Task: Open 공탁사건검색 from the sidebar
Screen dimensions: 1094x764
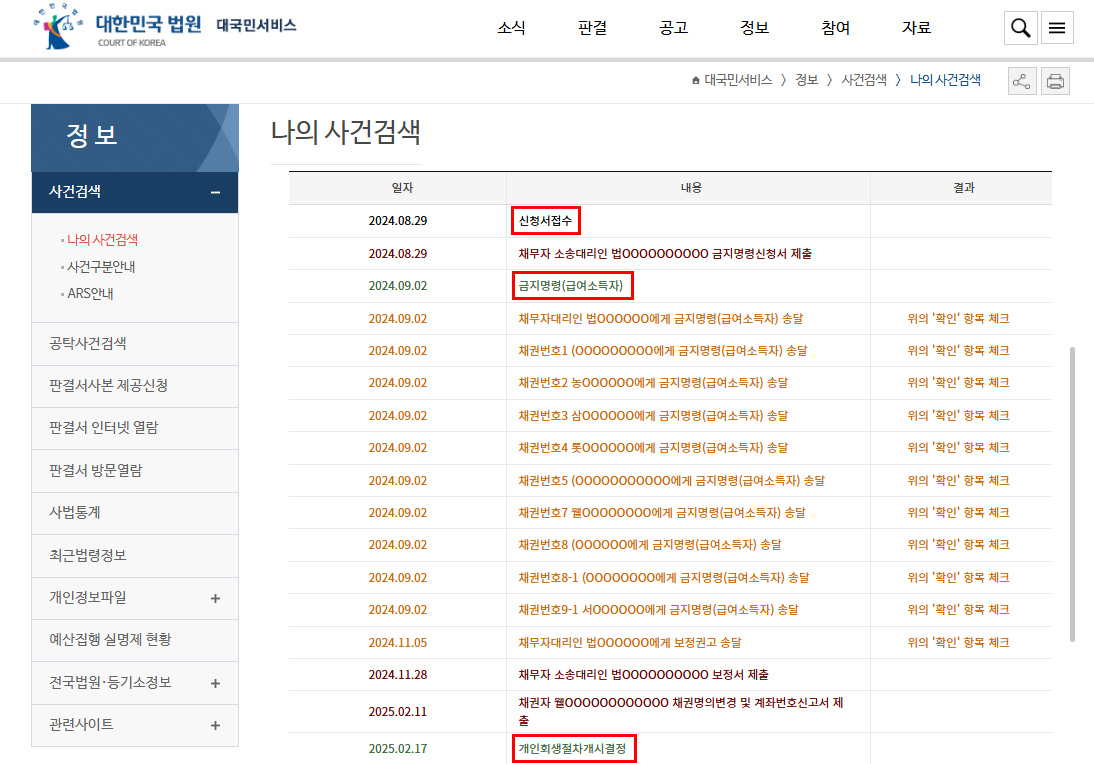Action: (x=88, y=344)
